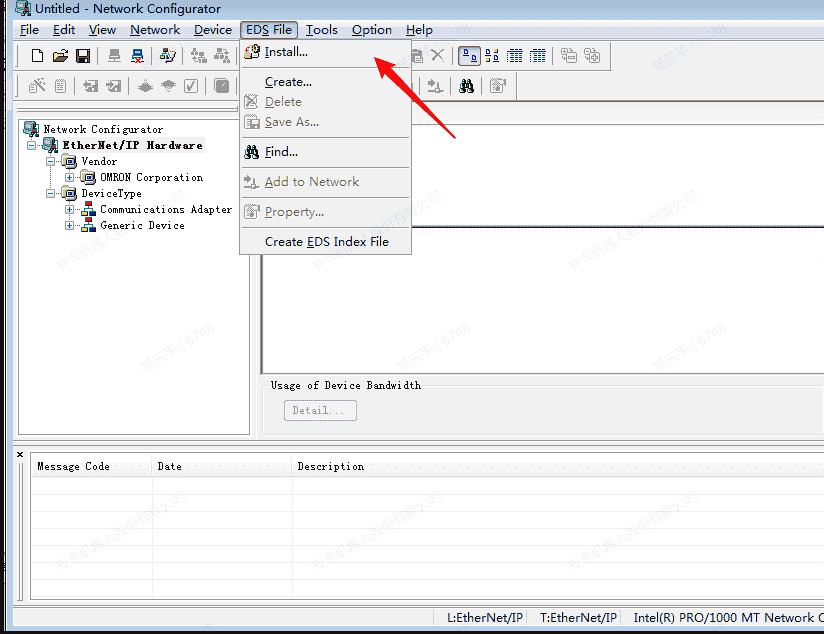Click the Detail... button under Device Bandwidth
The height and width of the screenshot is (634, 824).
point(320,410)
